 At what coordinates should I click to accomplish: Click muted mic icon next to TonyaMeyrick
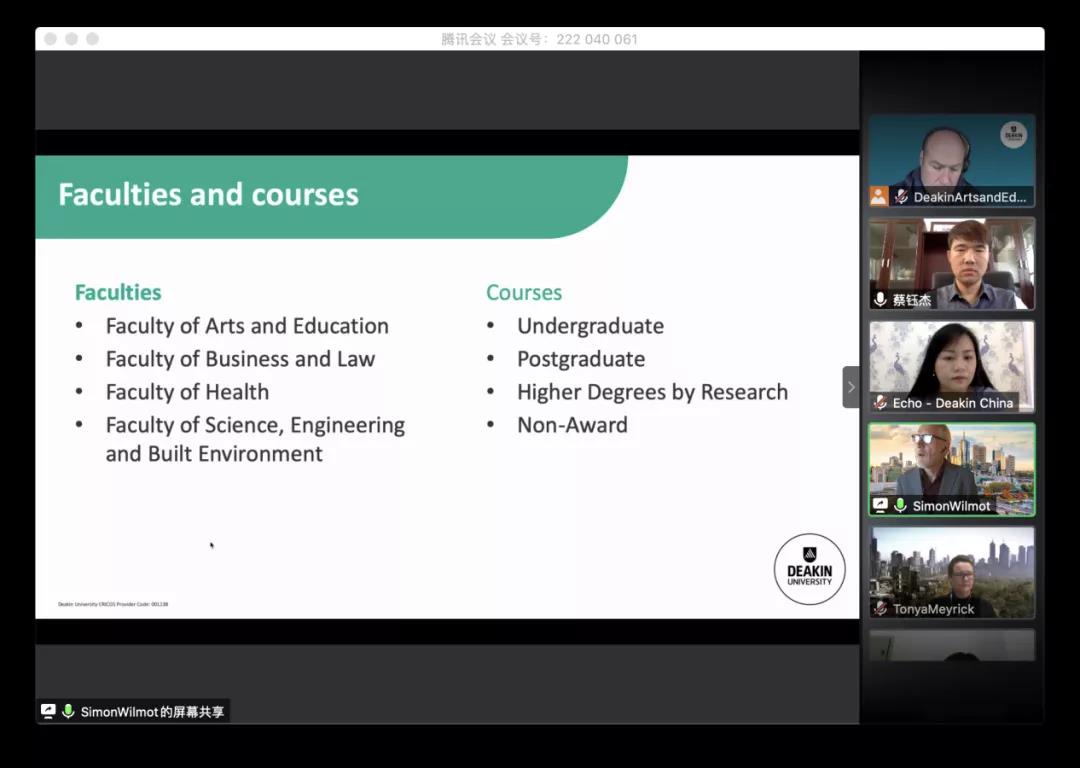(880, 609)
